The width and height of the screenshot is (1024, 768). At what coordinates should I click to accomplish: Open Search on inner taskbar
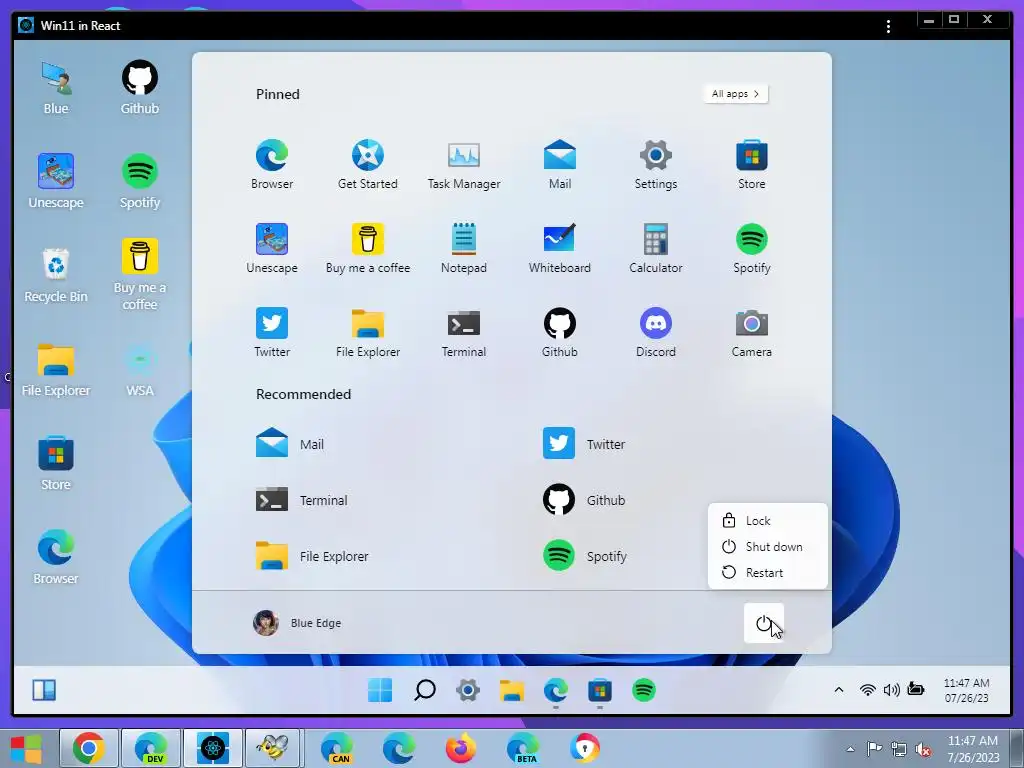coord(424,690)
